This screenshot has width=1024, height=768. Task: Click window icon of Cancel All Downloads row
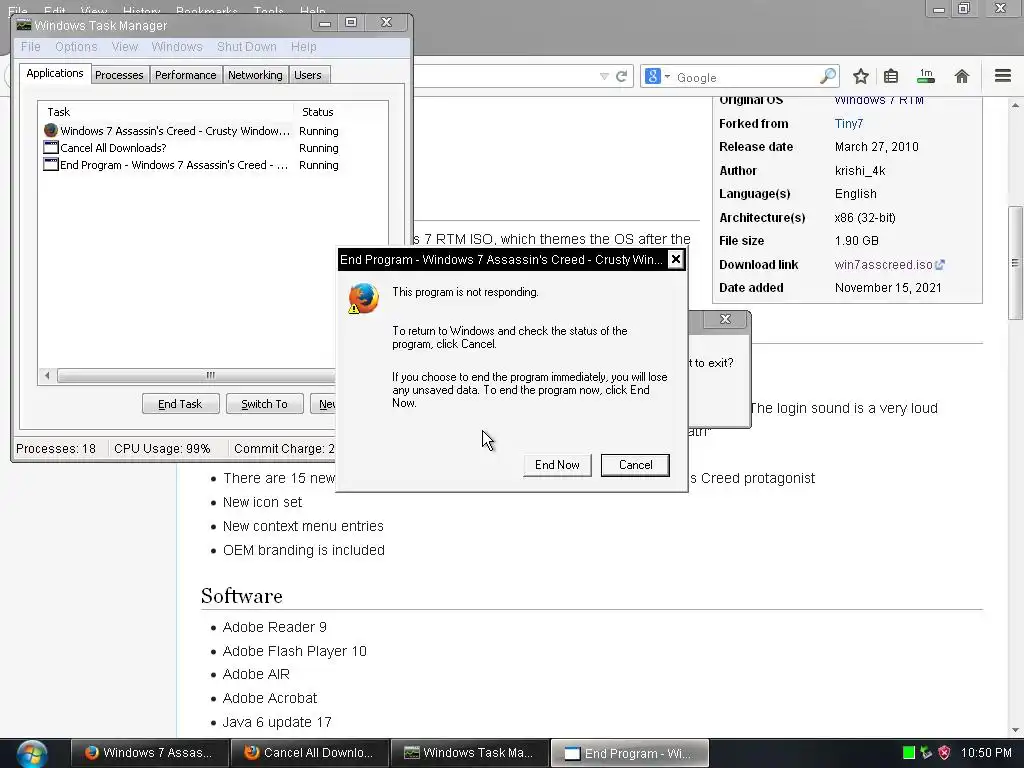pyautogui.click(x=50, y=148)
